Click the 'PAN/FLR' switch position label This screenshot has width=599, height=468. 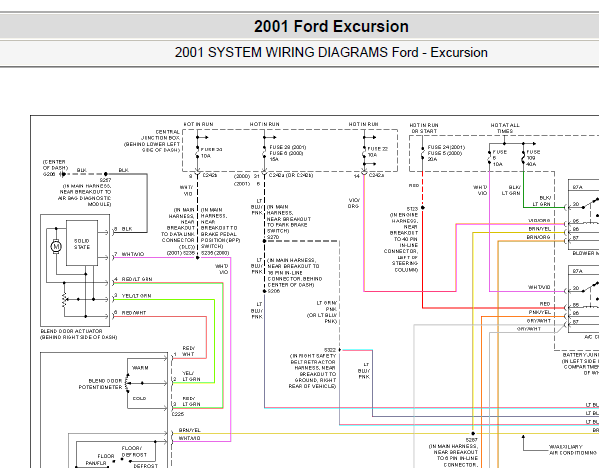(x=96, y=463)
